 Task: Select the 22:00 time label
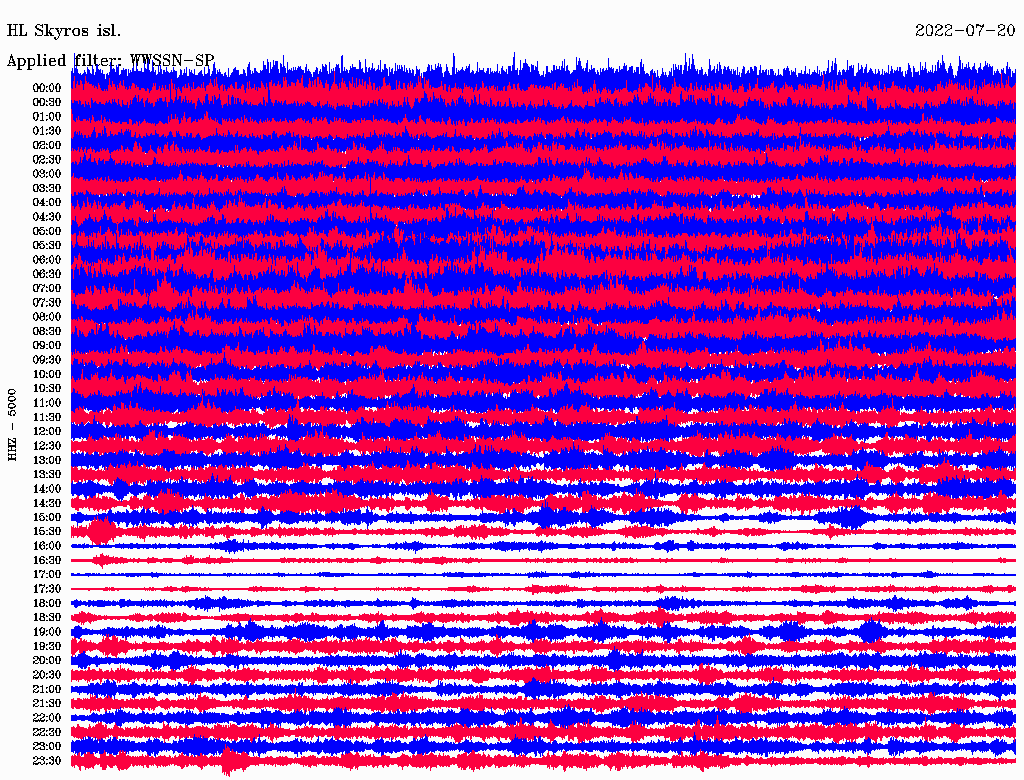point(47,718)
